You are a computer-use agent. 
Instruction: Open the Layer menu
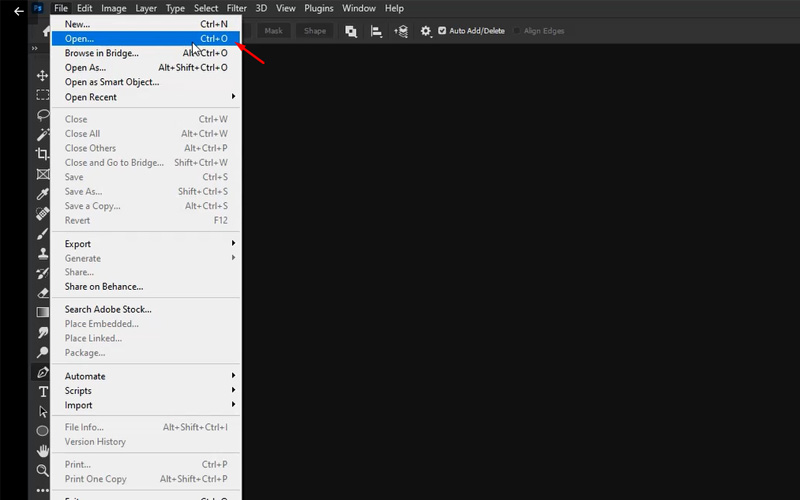(146, 8)
